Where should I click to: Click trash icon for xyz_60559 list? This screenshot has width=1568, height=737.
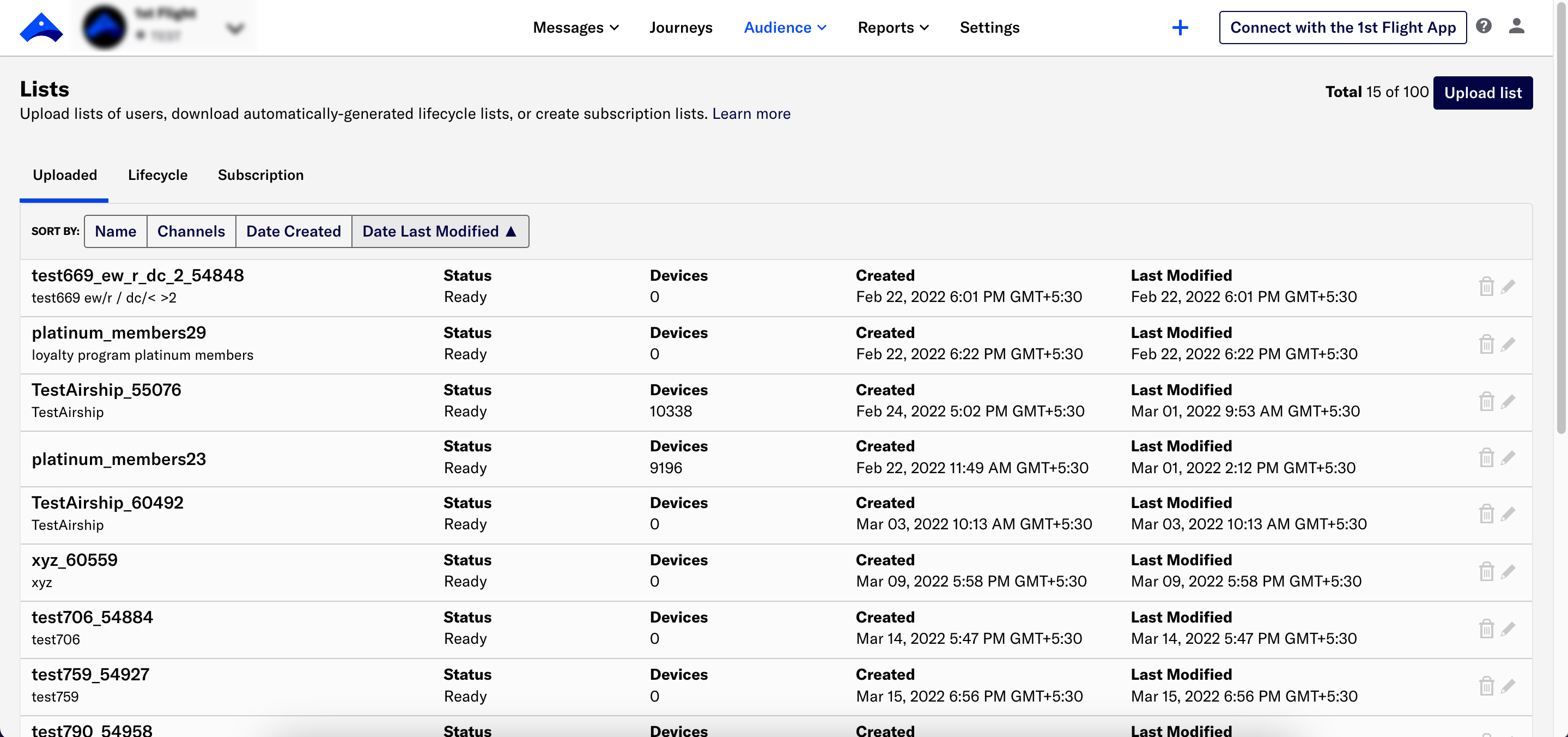click(x=1486, y=571)
